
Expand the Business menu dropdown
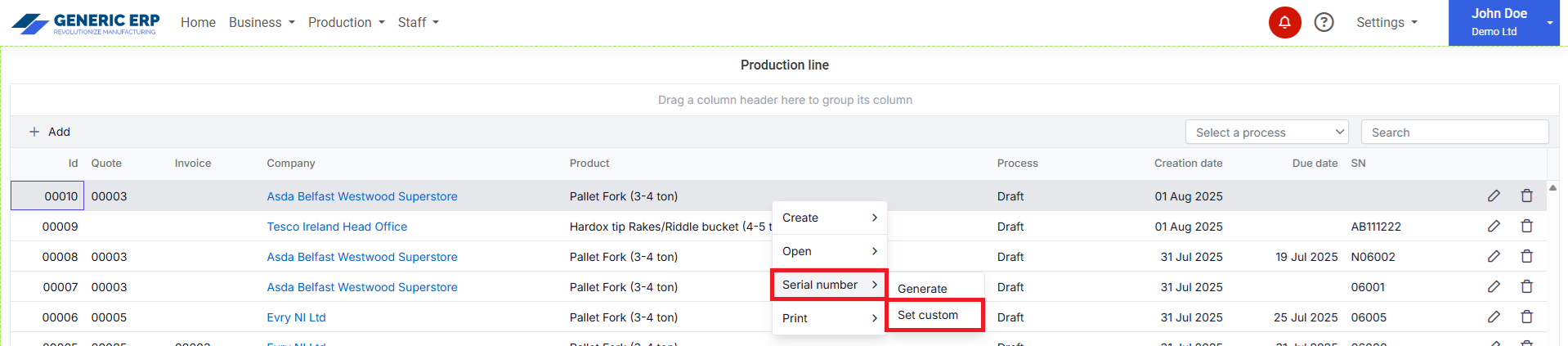262,22
